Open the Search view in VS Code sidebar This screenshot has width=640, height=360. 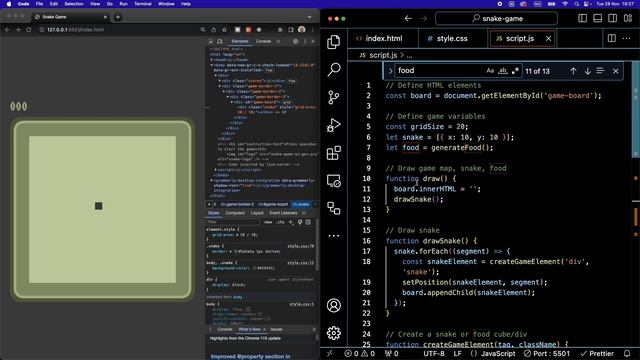coord(333,69)
